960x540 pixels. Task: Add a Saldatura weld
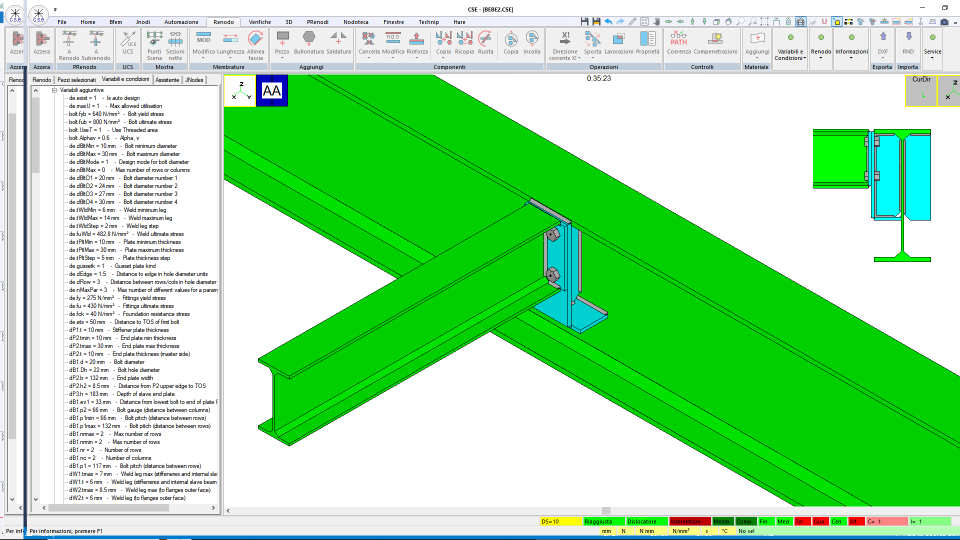[x=339, y=43]
